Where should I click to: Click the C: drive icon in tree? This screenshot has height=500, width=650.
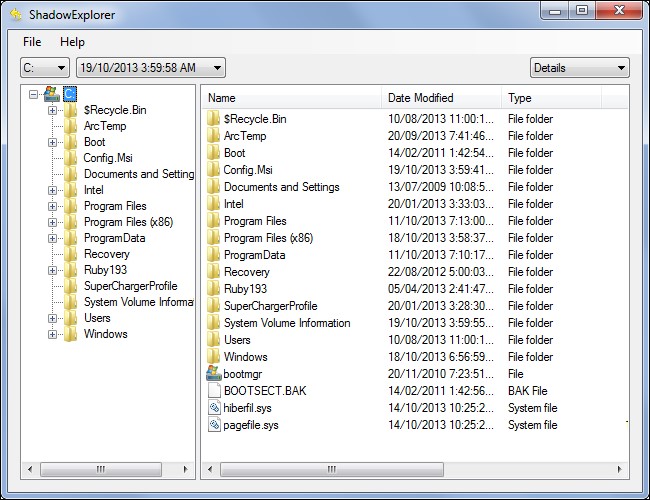click(x=52, y=94)
